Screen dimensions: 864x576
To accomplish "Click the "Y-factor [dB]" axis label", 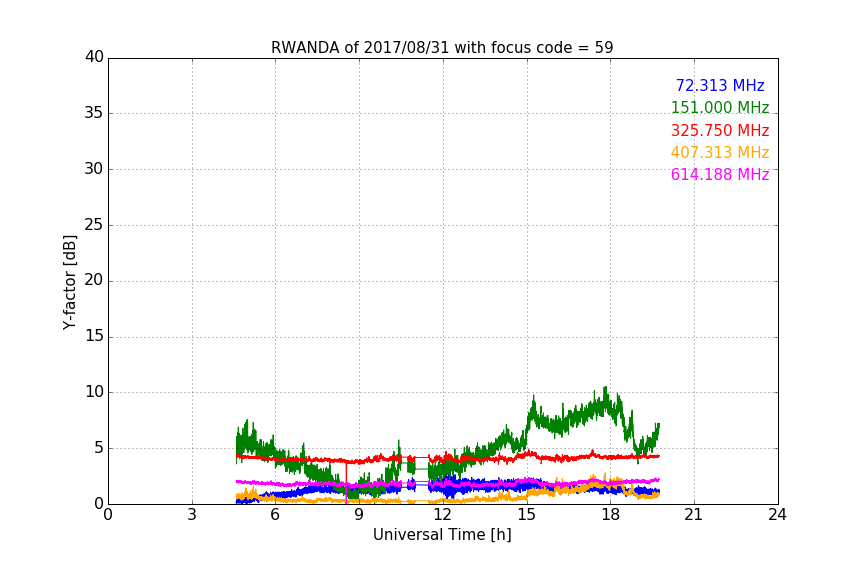I will point(69,282).
